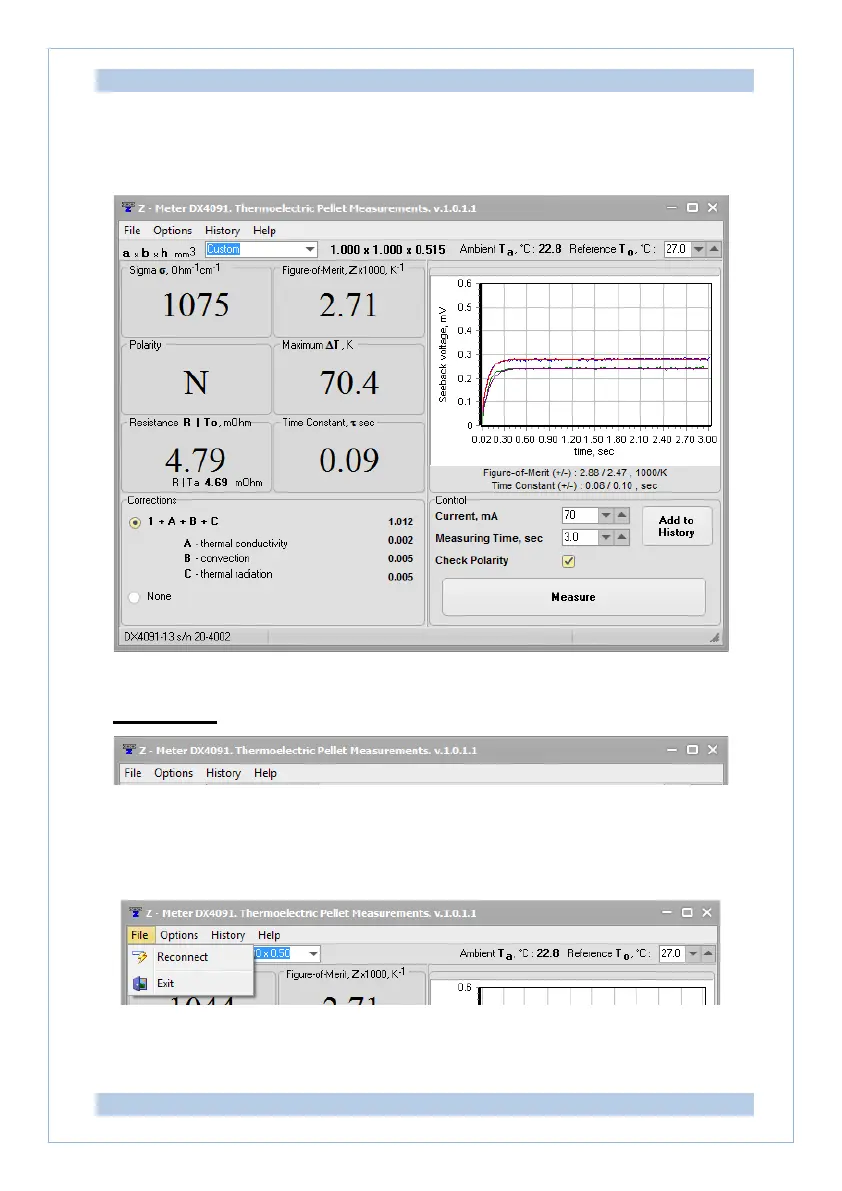Open History menu in the window with the open File menu
Viewport: 842px width, 1191px height.
click(x=228, y=935)
